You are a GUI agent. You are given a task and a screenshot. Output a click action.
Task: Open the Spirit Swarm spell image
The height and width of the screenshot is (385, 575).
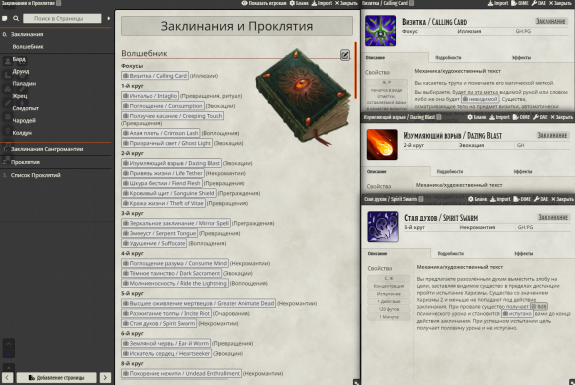383,227
